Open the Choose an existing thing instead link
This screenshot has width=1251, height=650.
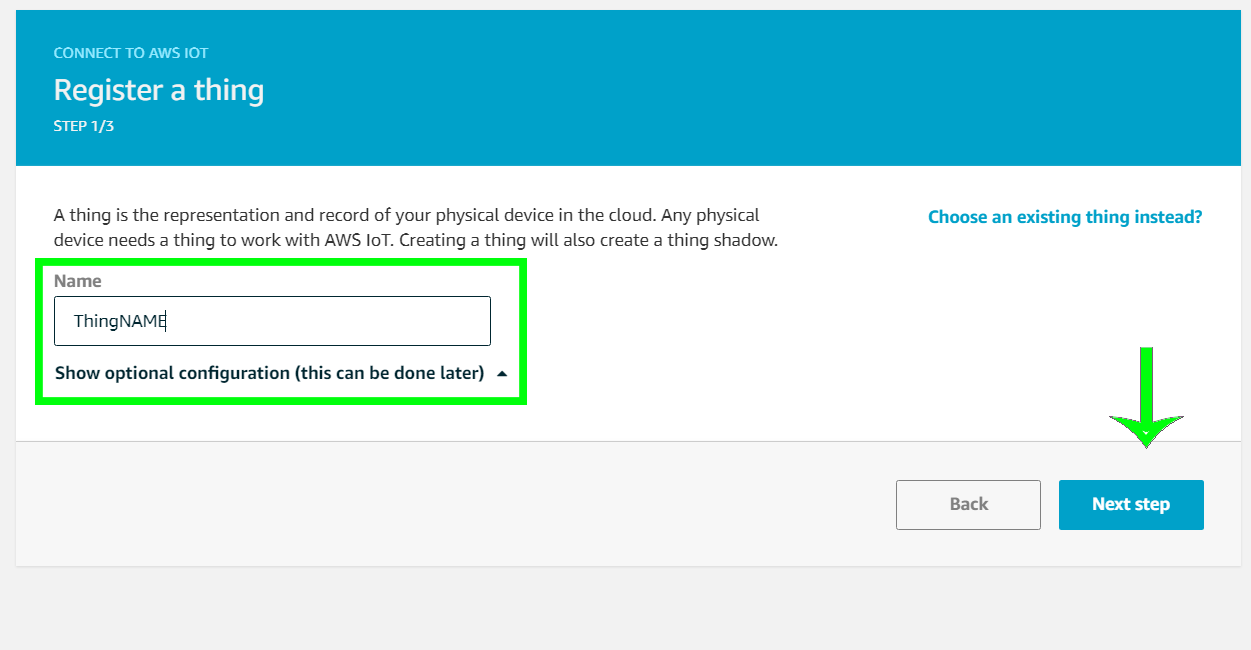click(x=1065, y=217)
